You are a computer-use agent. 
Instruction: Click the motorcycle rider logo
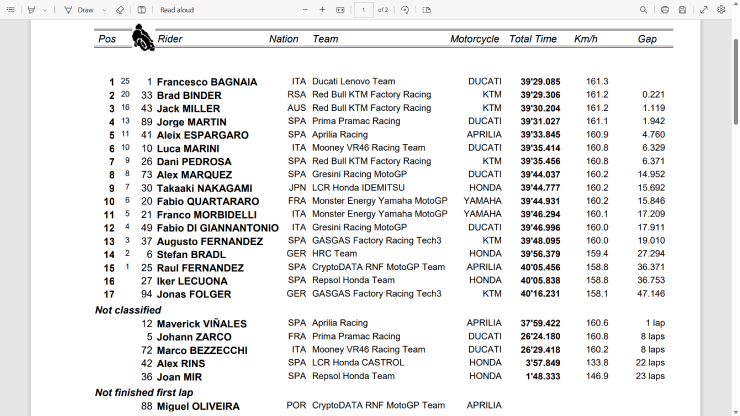[143, 37]
